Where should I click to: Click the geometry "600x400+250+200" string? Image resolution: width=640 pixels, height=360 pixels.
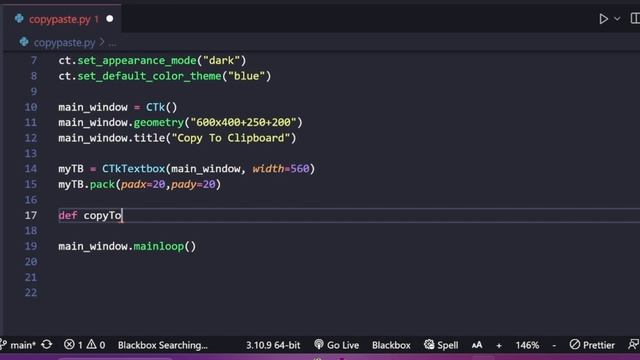point(243,122)
